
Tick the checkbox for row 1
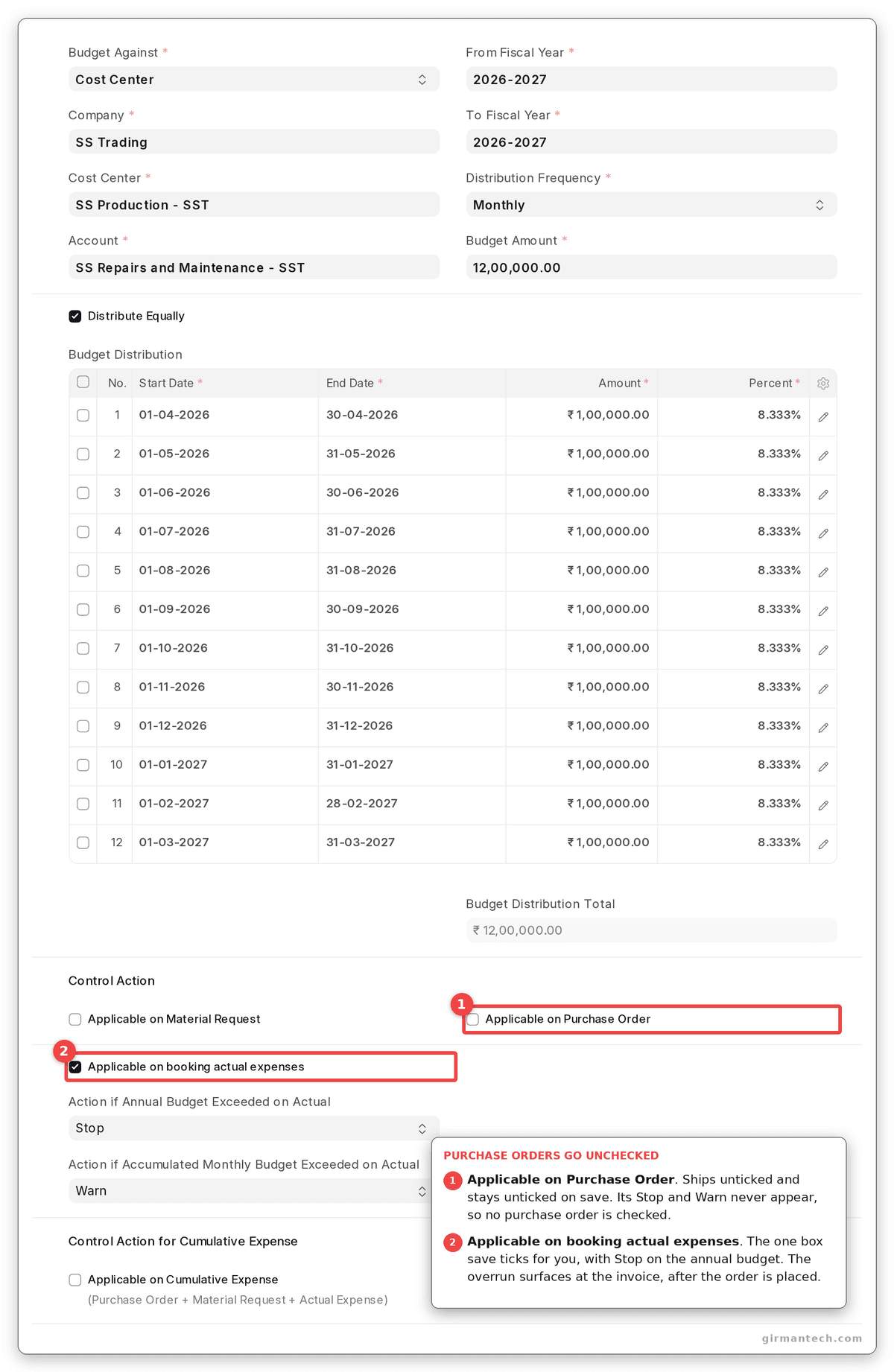click(83, 416)
